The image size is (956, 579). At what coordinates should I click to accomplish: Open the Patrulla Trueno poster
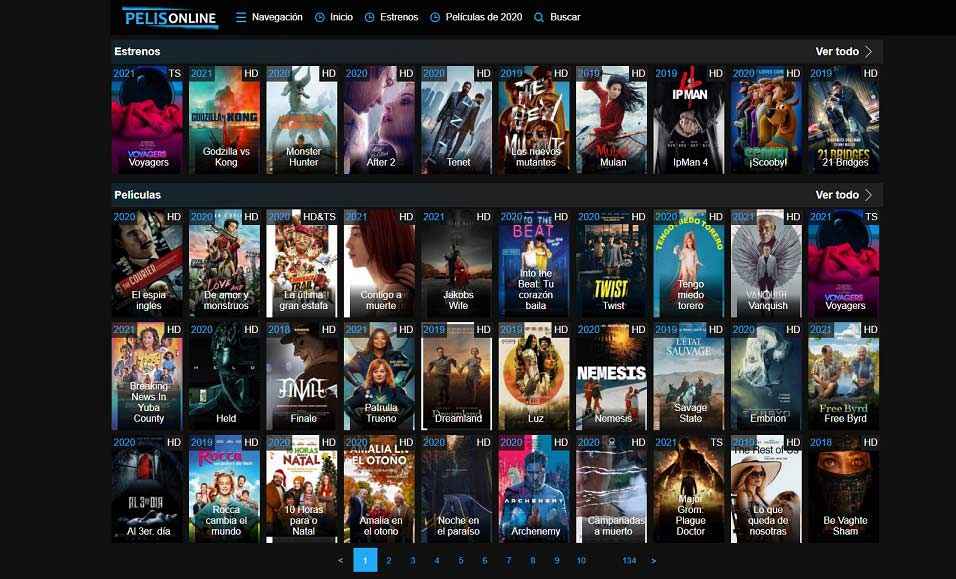[x=380, y=376]
